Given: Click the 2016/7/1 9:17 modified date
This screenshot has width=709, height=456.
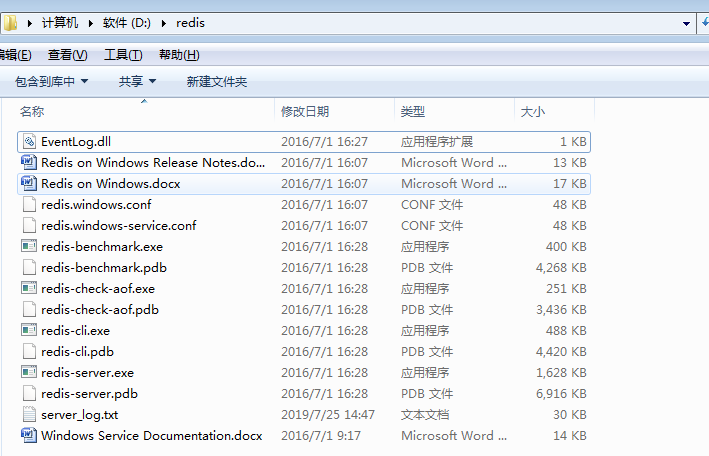Looking at the screenshot, I should click(x=321, y=435).
